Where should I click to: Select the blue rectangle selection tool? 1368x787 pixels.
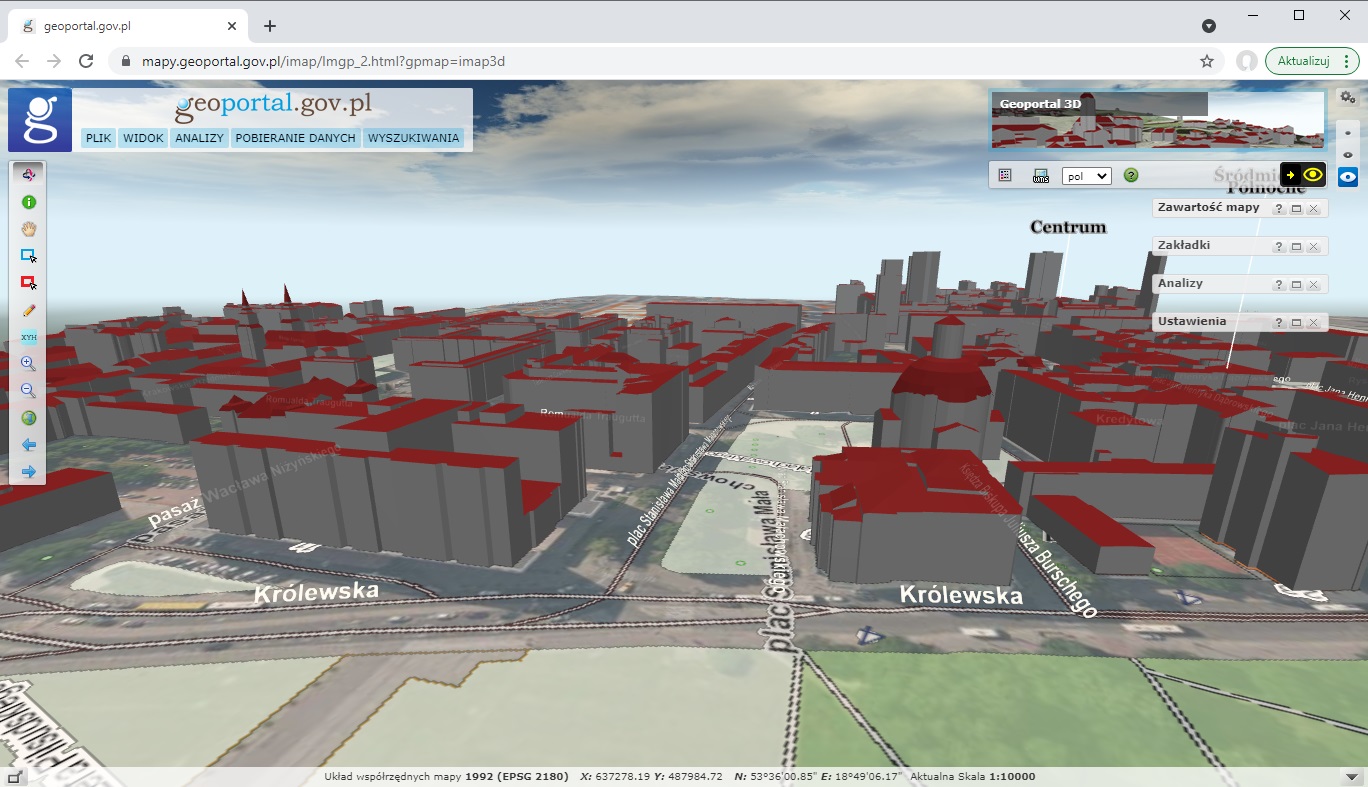28,256
